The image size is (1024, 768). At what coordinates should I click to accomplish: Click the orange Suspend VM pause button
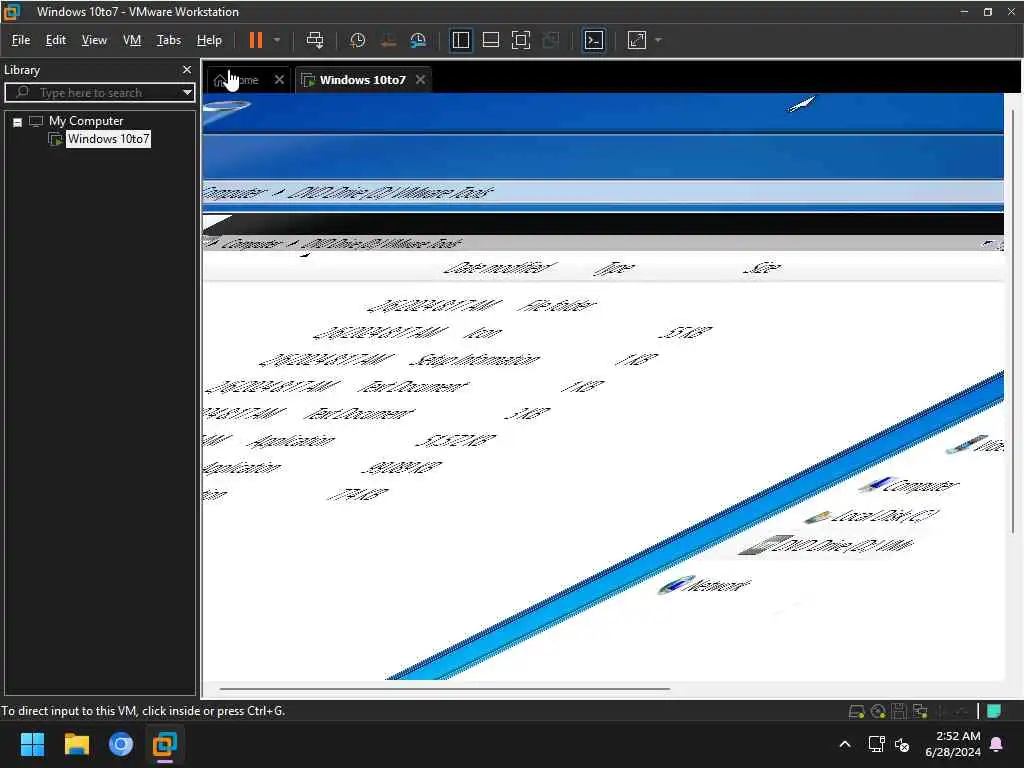tap(255, 40)
